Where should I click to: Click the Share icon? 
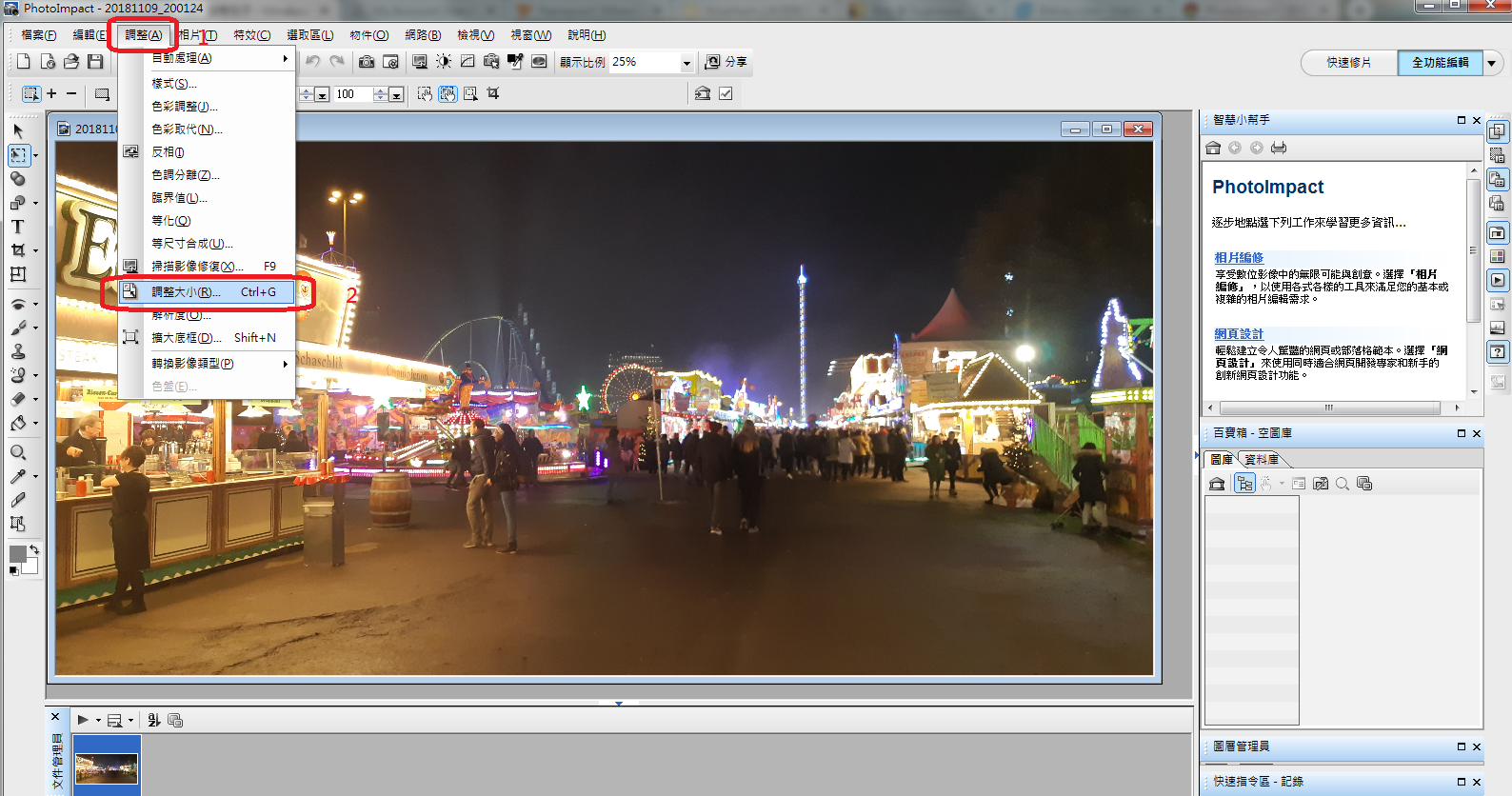pos(726,62)
